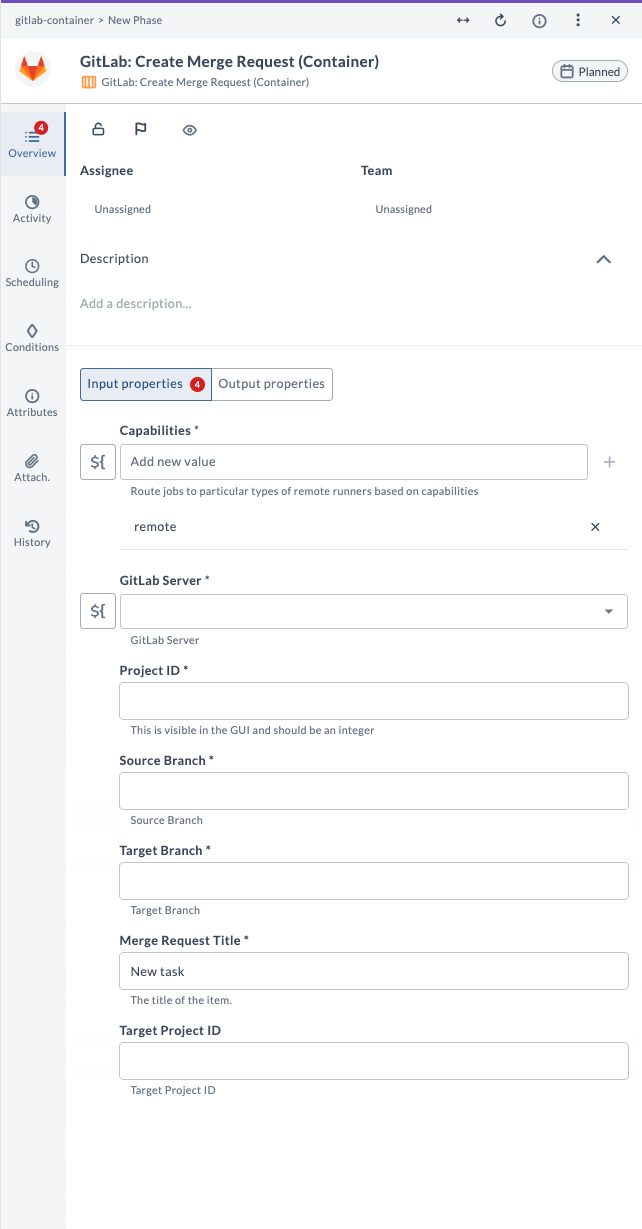642x1229 pixels.
Task: Click the Add a description field
Action: (x=136, y=303)
